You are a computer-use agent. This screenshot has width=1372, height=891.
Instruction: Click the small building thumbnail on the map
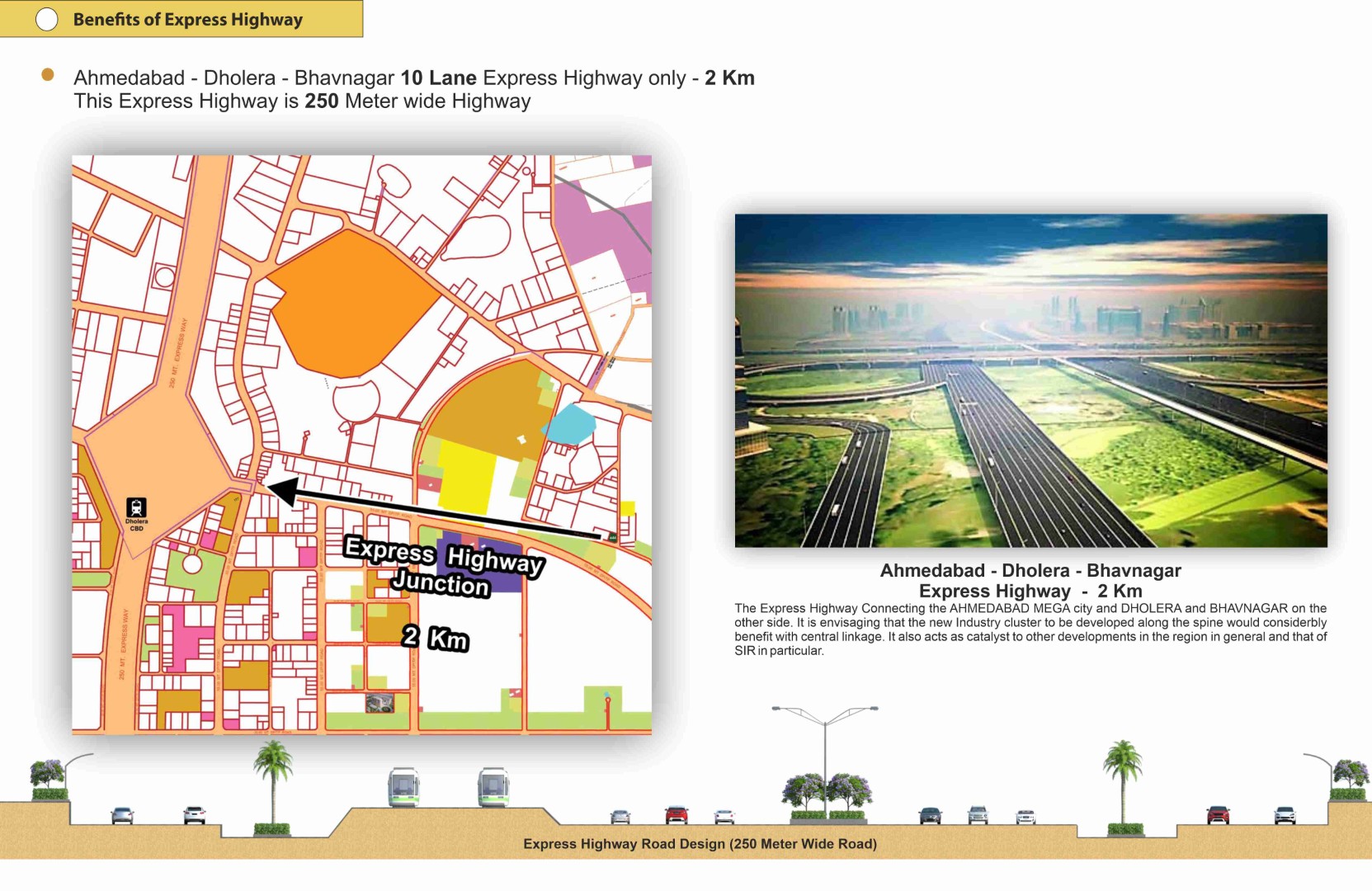(380, 703)
